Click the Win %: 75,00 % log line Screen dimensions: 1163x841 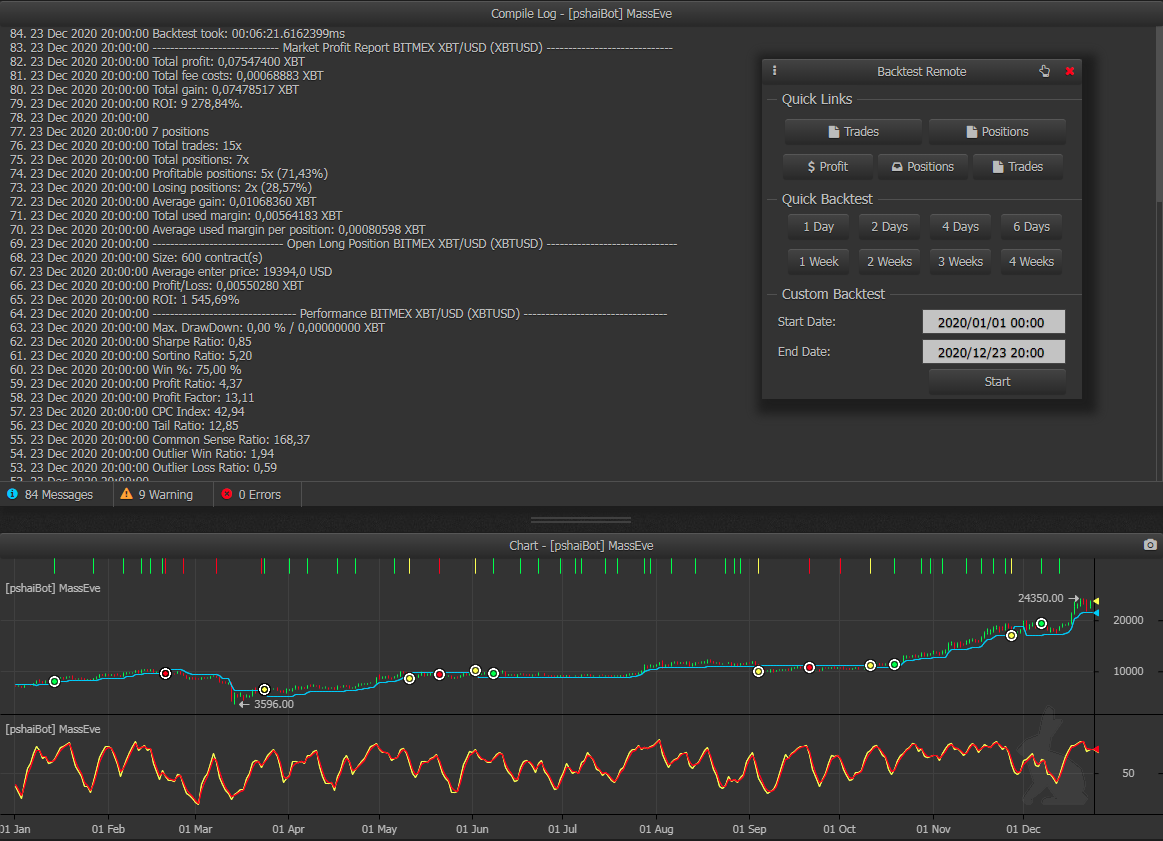(x=125, y=370)
